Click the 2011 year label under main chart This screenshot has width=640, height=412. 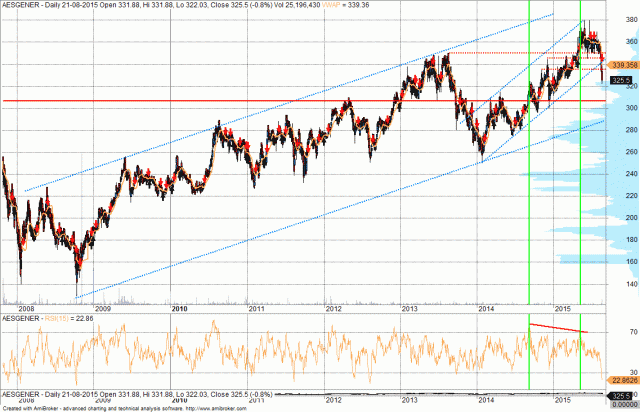click(x=256, y=309)
